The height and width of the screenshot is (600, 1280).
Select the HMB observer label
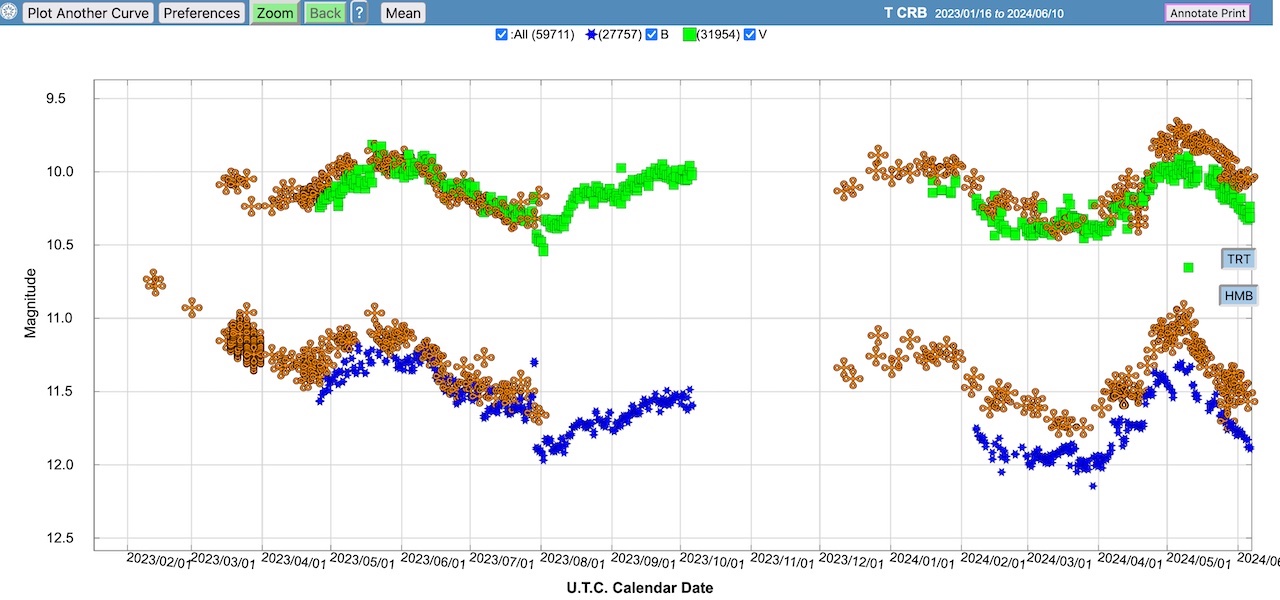tap(1238, 295)
